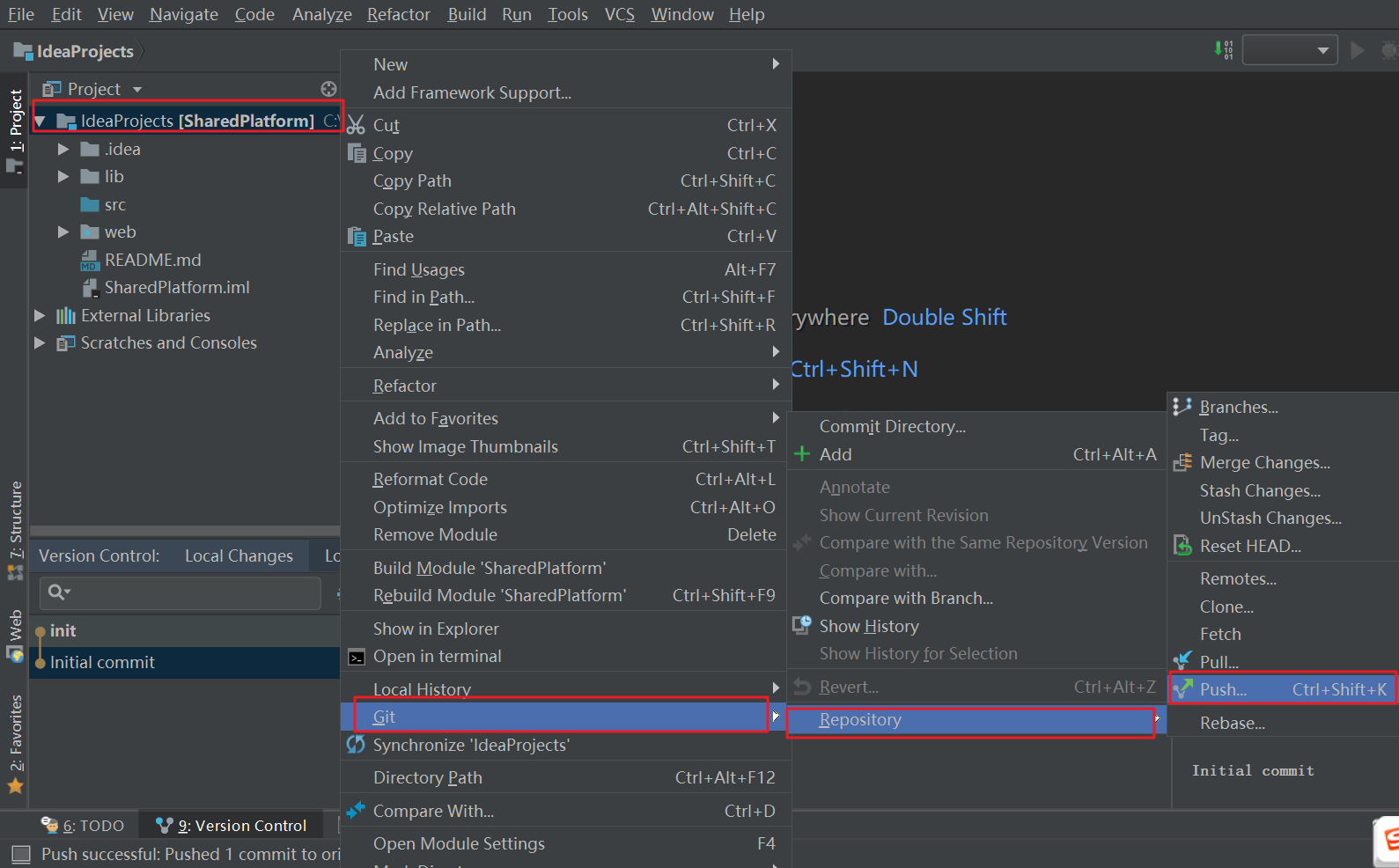Click the Synchronize refresh icon
The height and width of the screenshot is (868, 1399).
tap(356, 745)
